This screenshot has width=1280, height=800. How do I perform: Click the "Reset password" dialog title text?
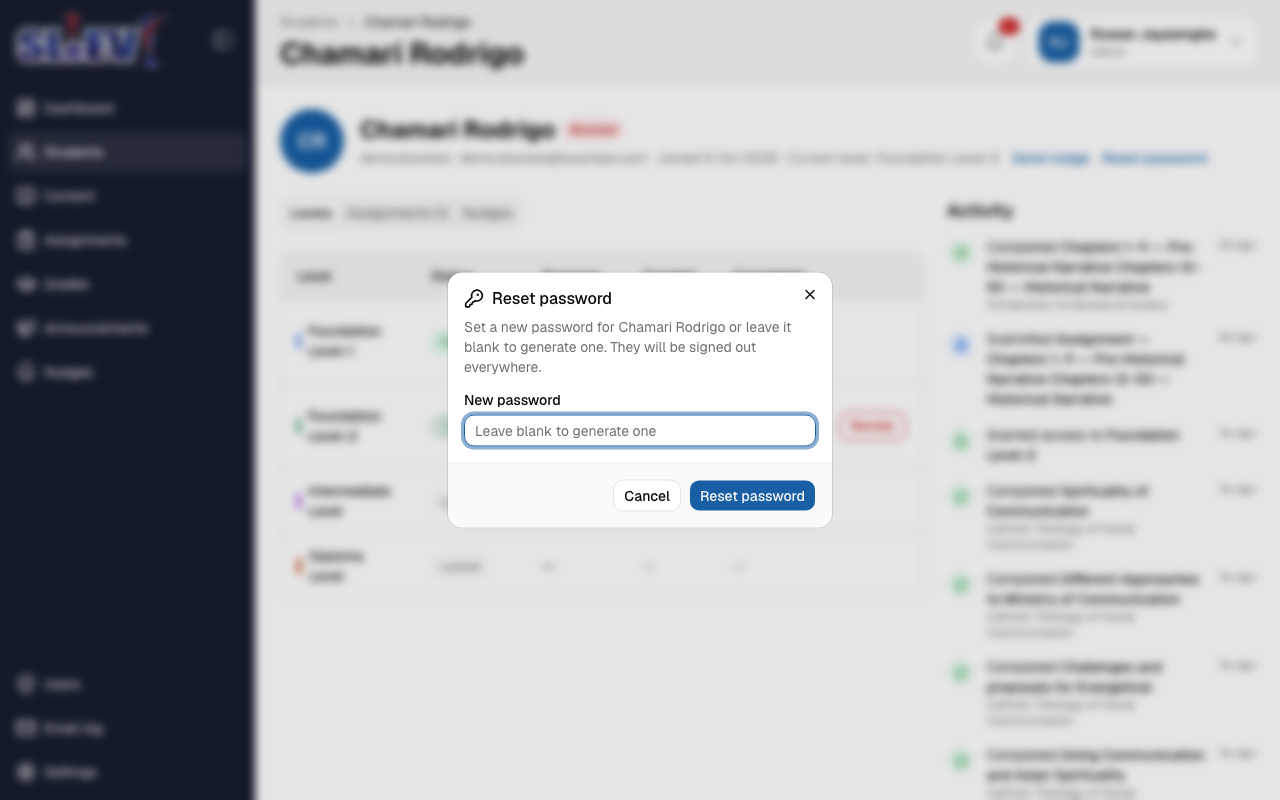point(552,298)
